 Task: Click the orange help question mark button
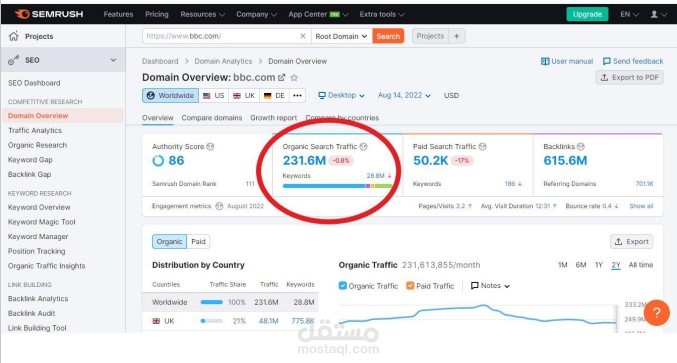coord(656,312)
